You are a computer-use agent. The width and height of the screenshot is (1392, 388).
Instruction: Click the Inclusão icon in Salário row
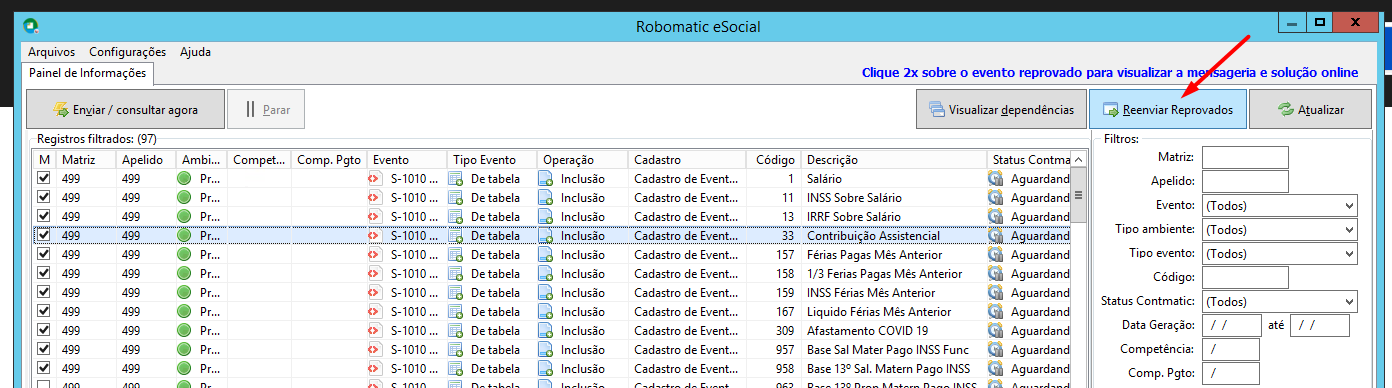(x=546, y=178)
